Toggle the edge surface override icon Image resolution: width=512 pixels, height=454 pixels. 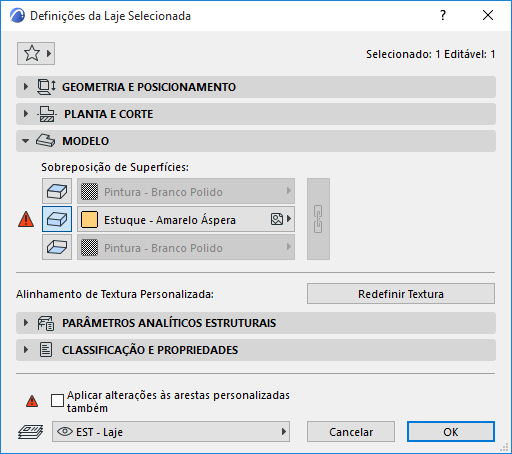(x=57, y=219)
